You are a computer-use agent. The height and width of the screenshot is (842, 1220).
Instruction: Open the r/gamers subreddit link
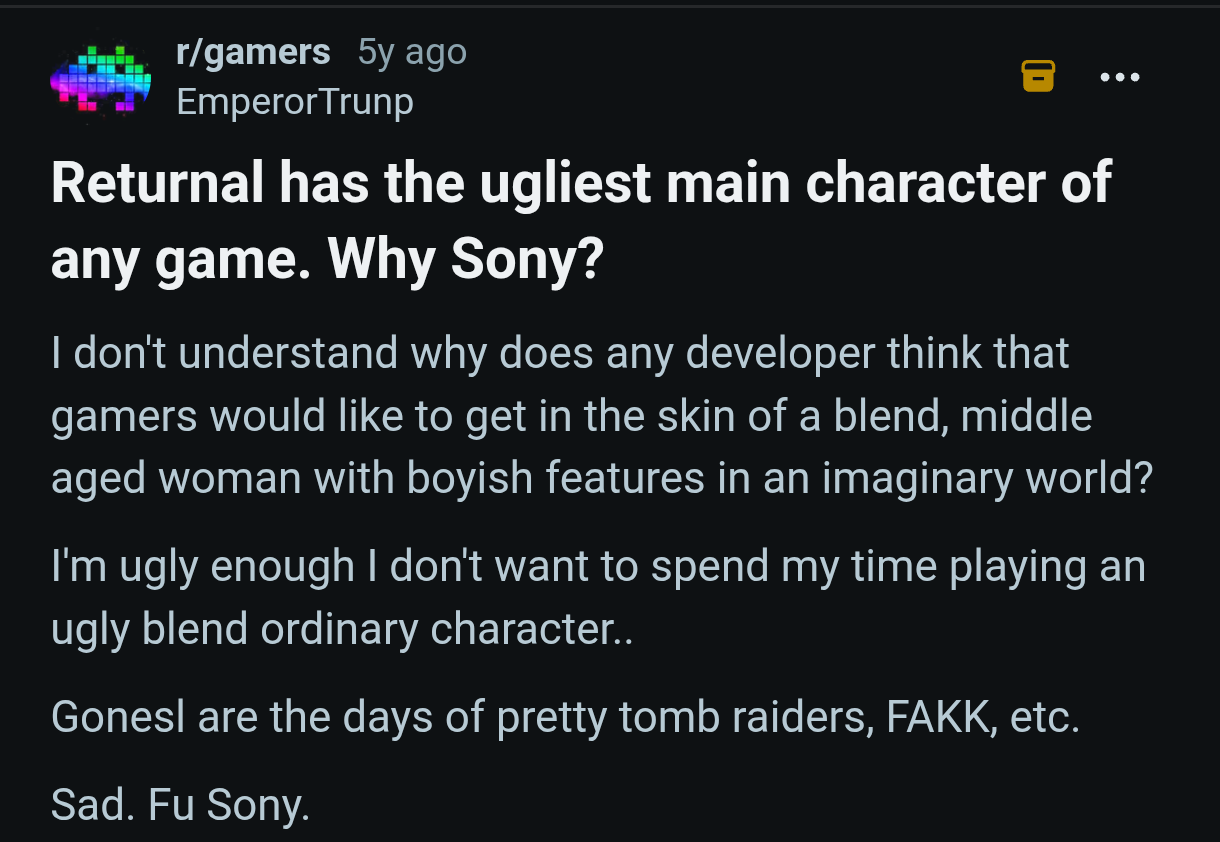pyautogui.click(x=253, y=52)
